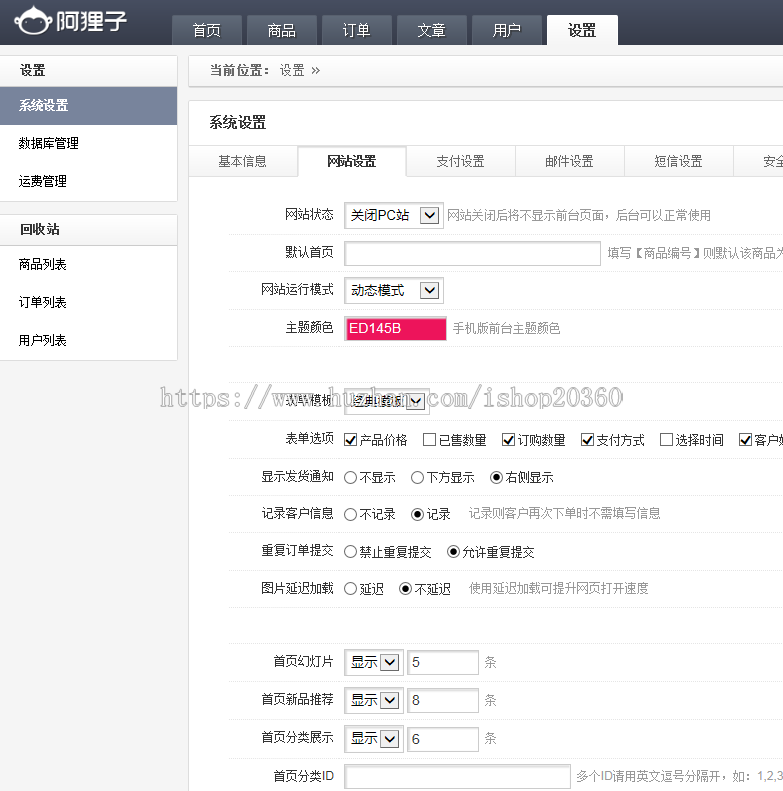Image resolution: width=783 pixels, height=791 pixels.
Task: Switch to the 邮件设置 tab
Action: 570,161
